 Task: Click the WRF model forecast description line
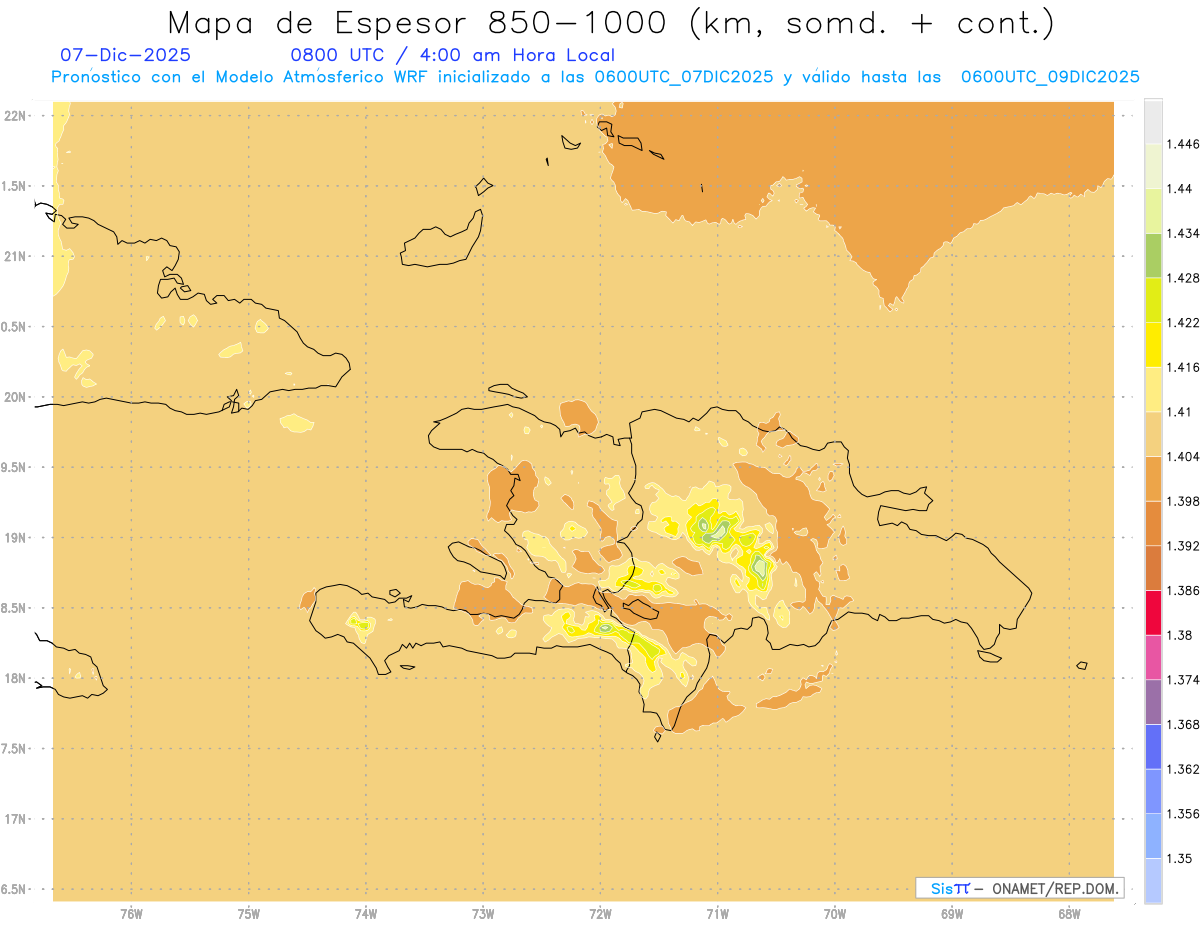click(x=595, y=77)
